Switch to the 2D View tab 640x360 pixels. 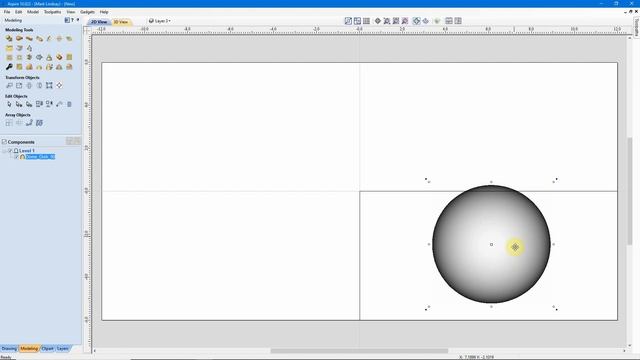[x=99, y=22]
